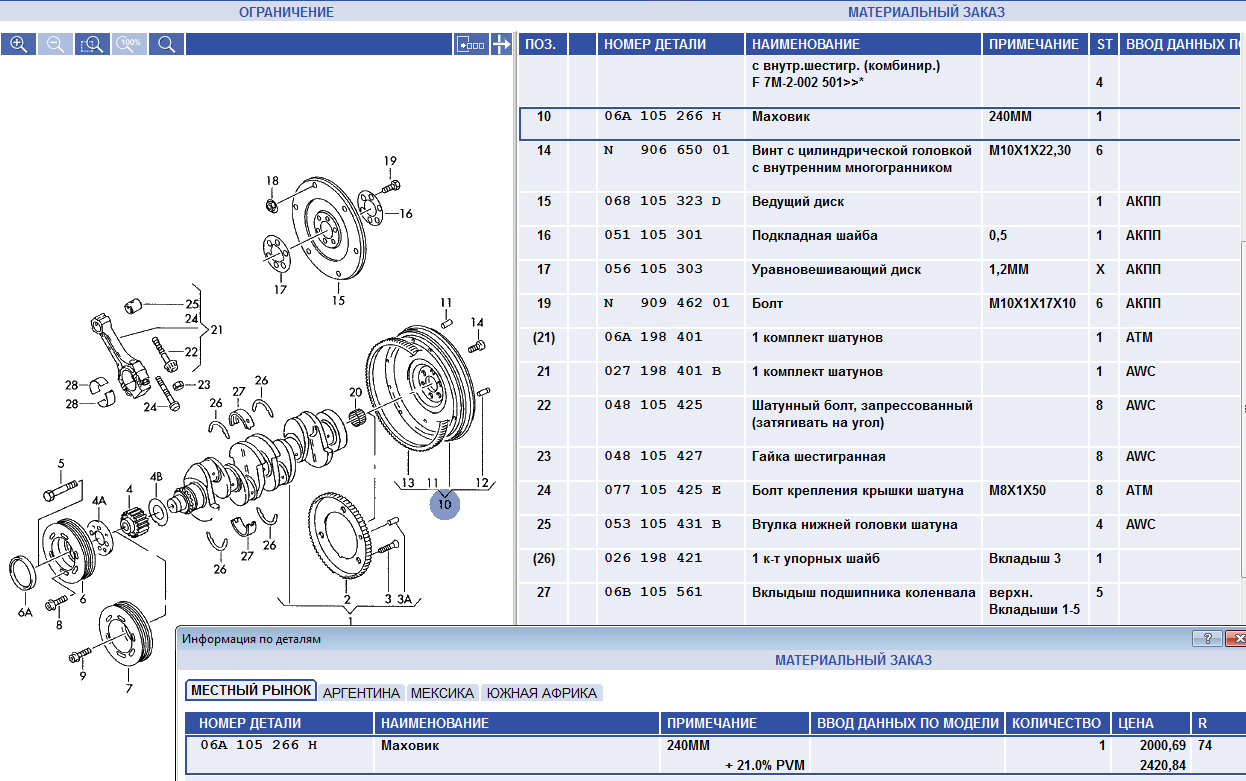This screenshot has height=781, width=1246.
Task: Open help in parts information dialog
Action: (1207, 638)
